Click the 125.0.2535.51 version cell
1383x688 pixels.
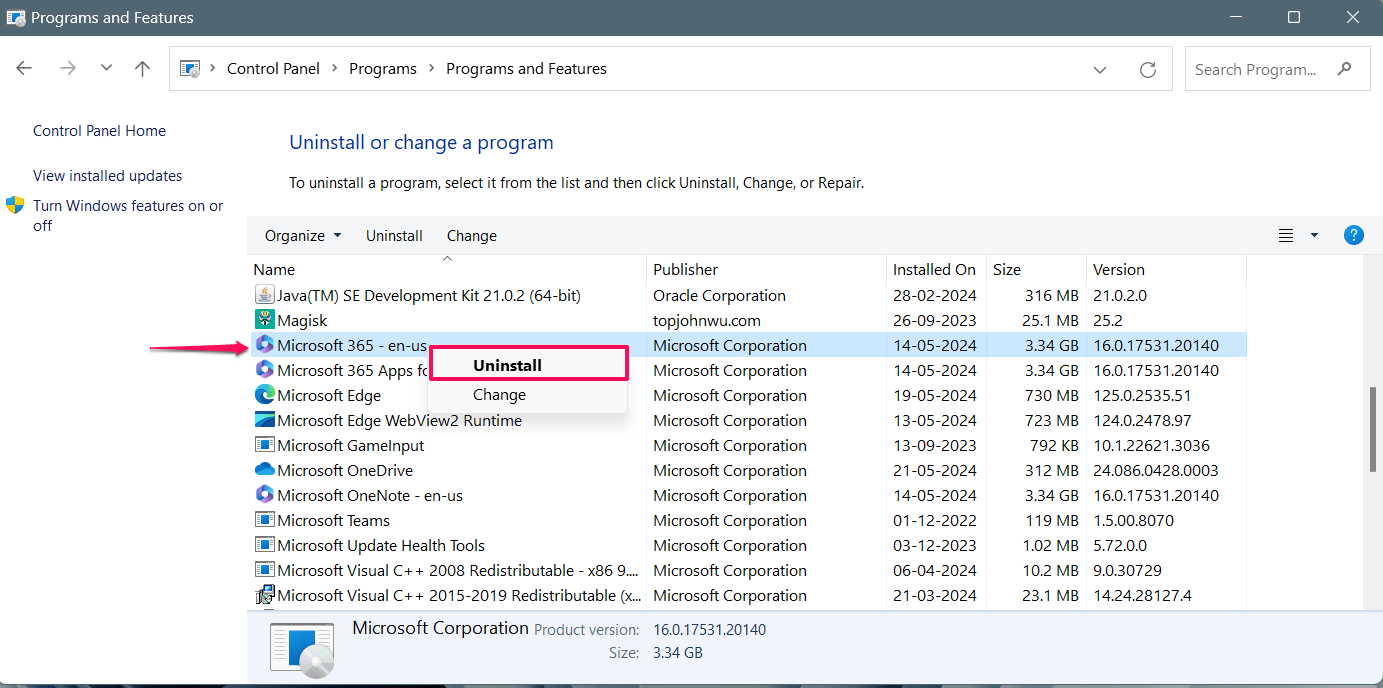pyautogui.click(x=1143, y=395)
